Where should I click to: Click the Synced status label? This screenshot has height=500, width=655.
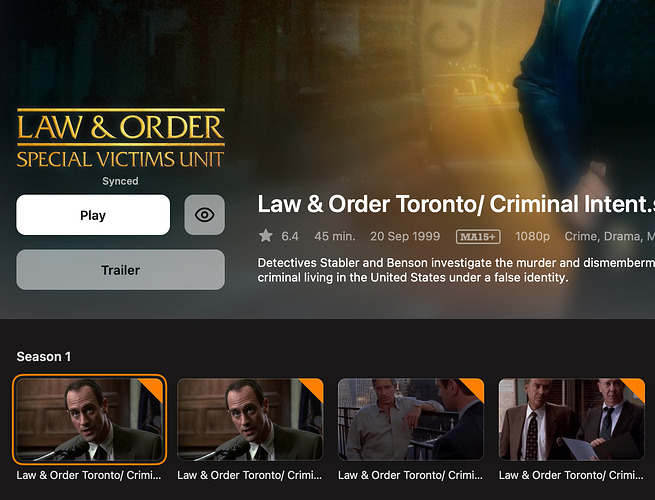120,181
